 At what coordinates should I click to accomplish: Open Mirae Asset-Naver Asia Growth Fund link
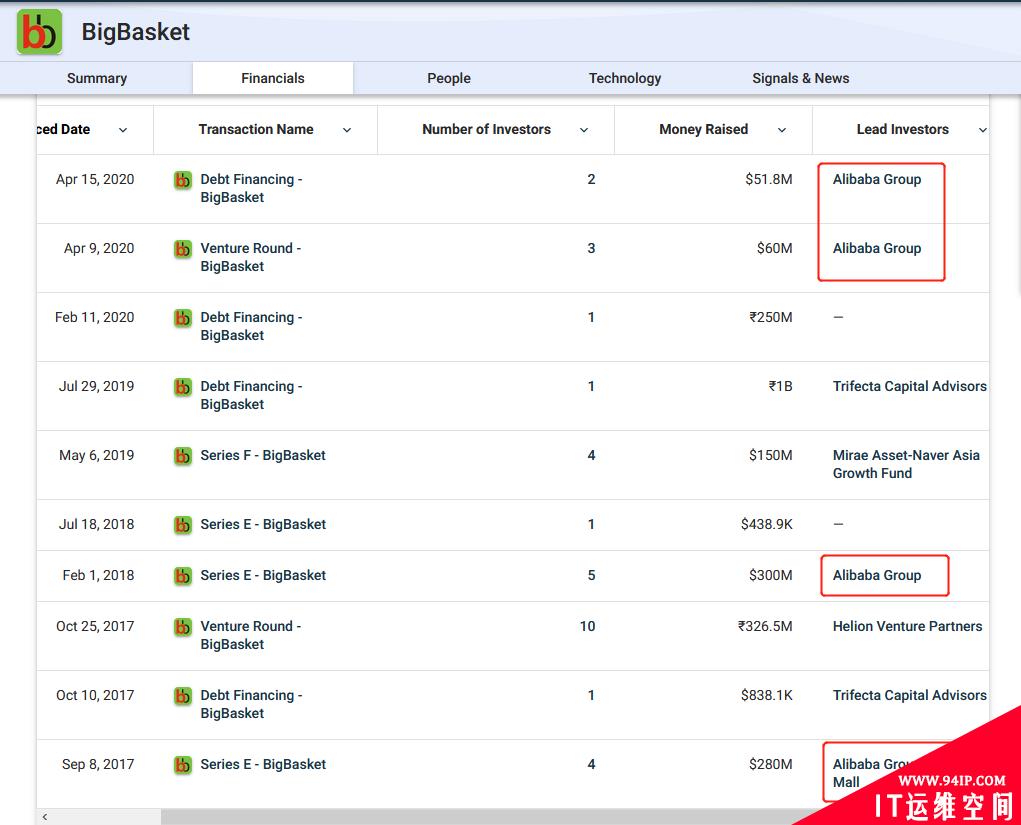906,464
